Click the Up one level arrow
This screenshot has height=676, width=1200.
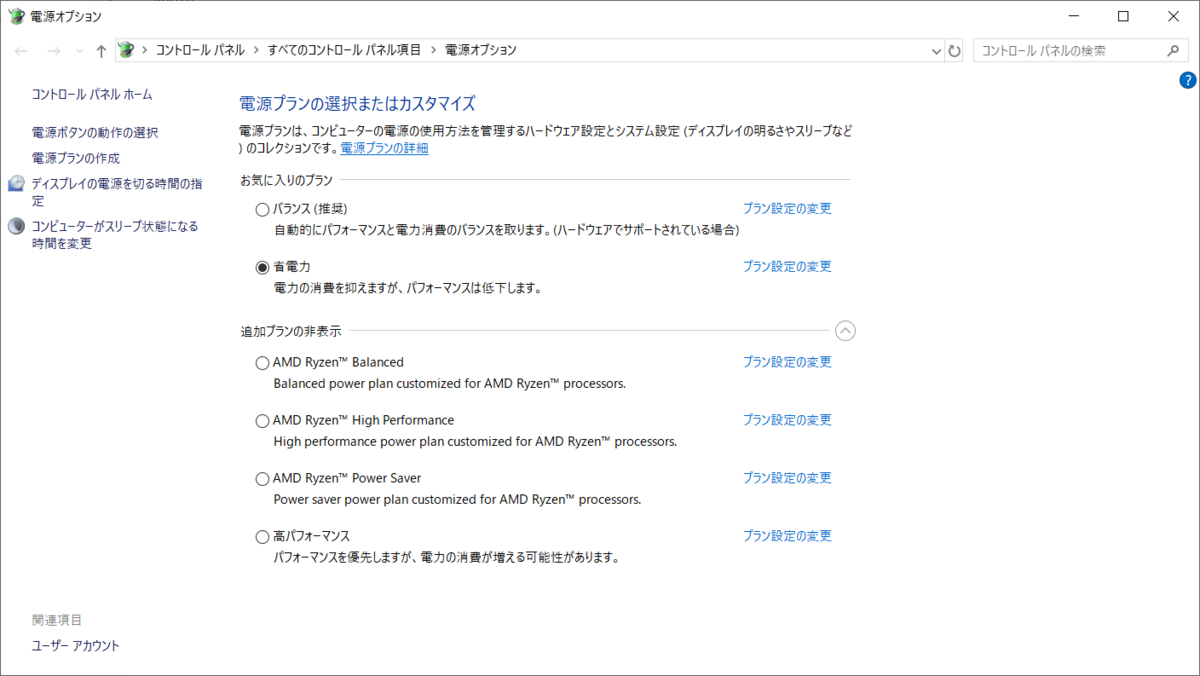tap(101, 50)
